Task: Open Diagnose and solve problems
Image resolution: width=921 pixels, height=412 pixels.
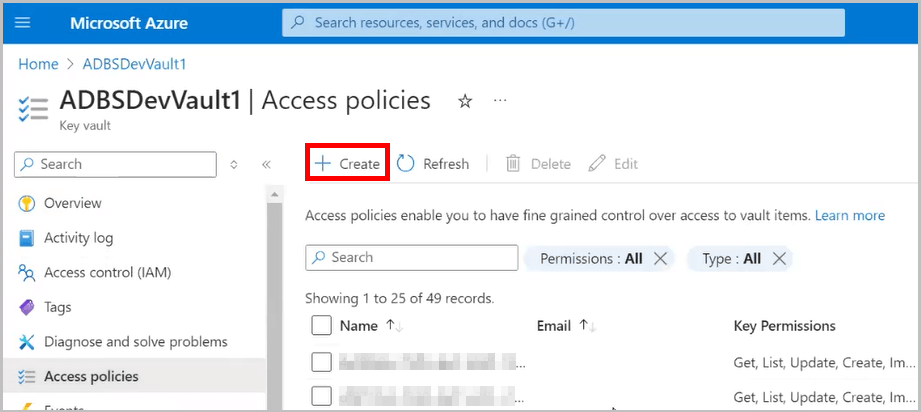Action: 135,342
